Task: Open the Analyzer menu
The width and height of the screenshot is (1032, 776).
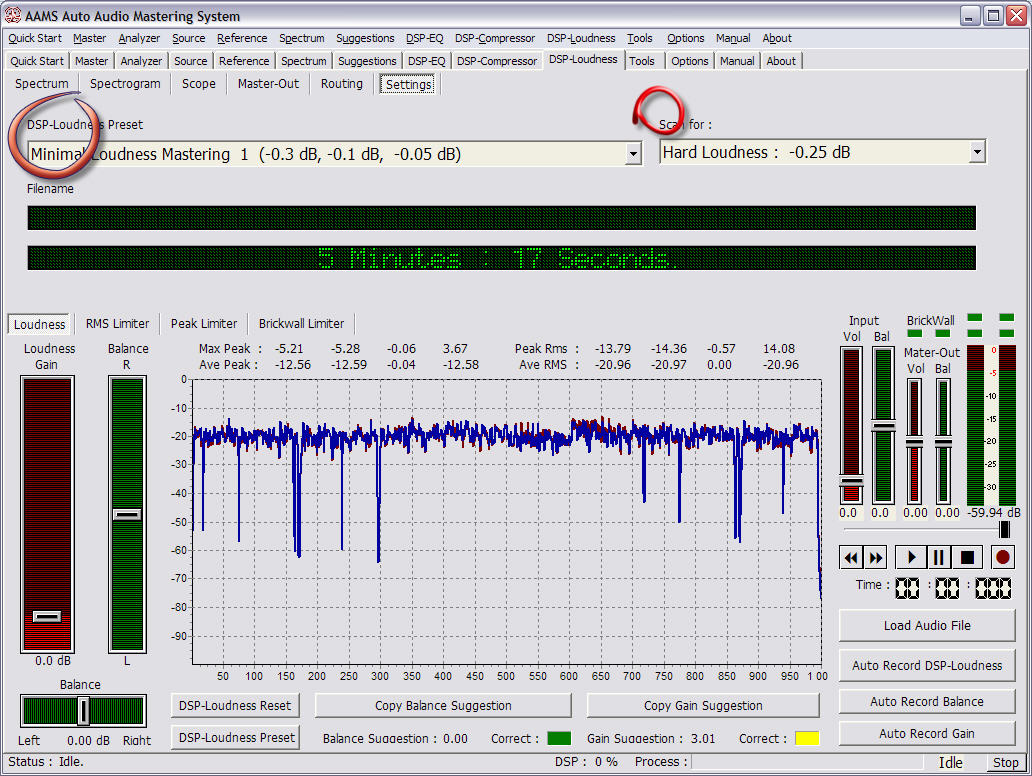Action: pyautogui.click(x=139, y=38)
